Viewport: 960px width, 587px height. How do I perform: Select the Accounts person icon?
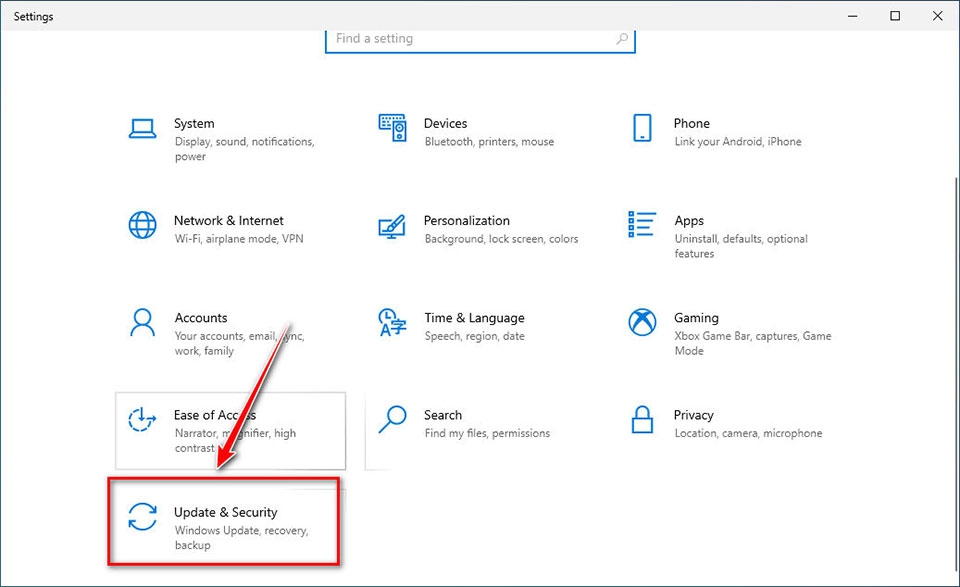coord(142,322)
